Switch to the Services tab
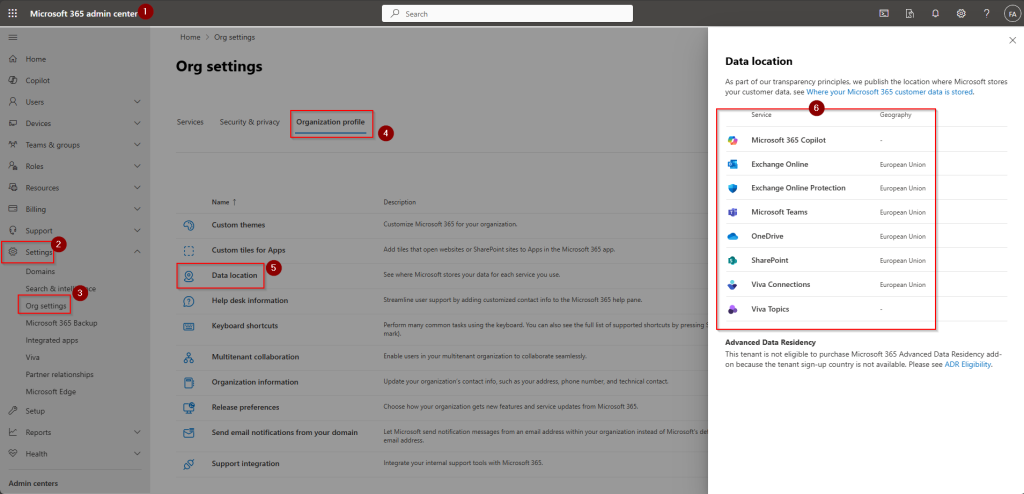1024x494 pixels. point(190,122)
